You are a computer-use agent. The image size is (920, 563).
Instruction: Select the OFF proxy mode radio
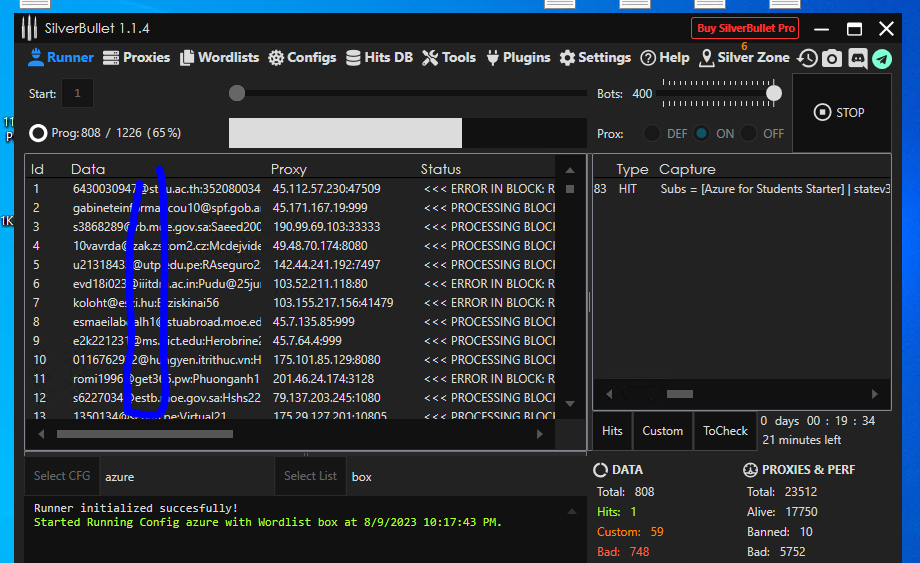click(748, 133)
